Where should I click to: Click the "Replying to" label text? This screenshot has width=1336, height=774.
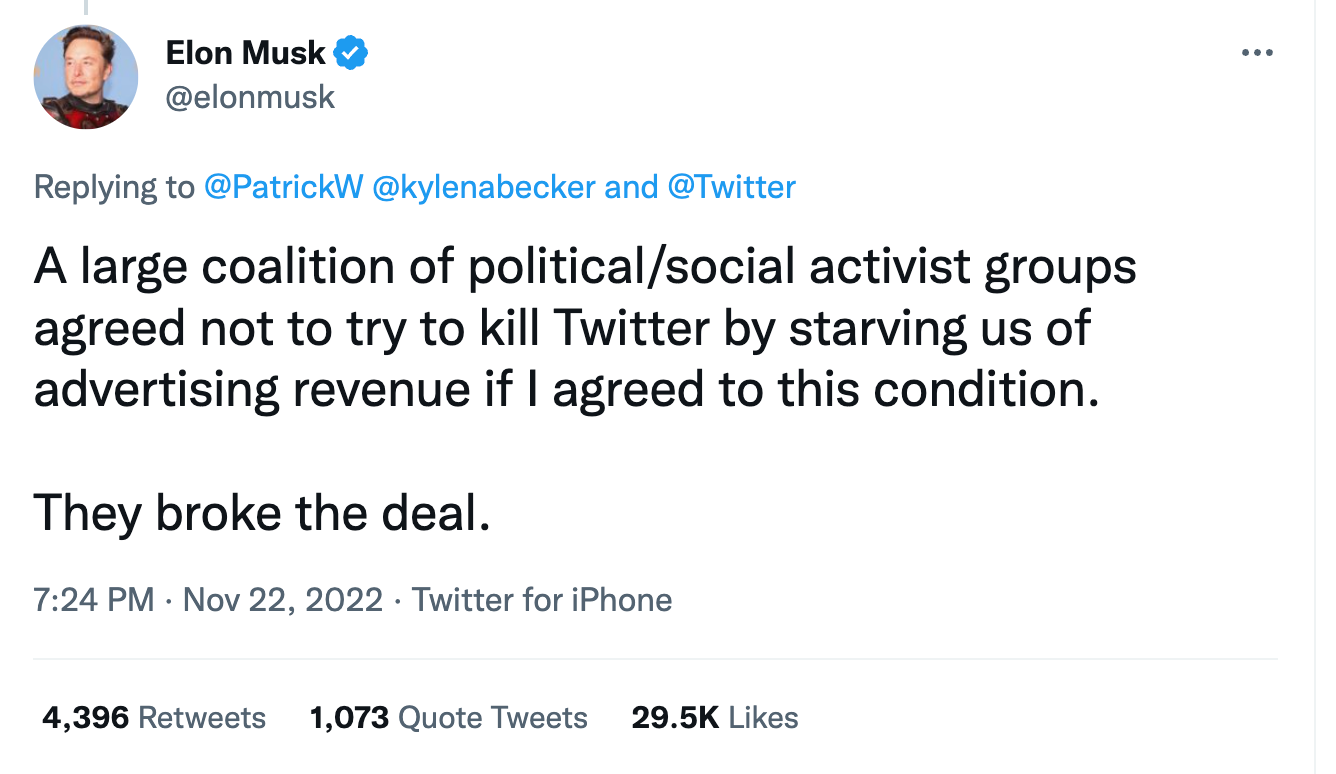114,187
